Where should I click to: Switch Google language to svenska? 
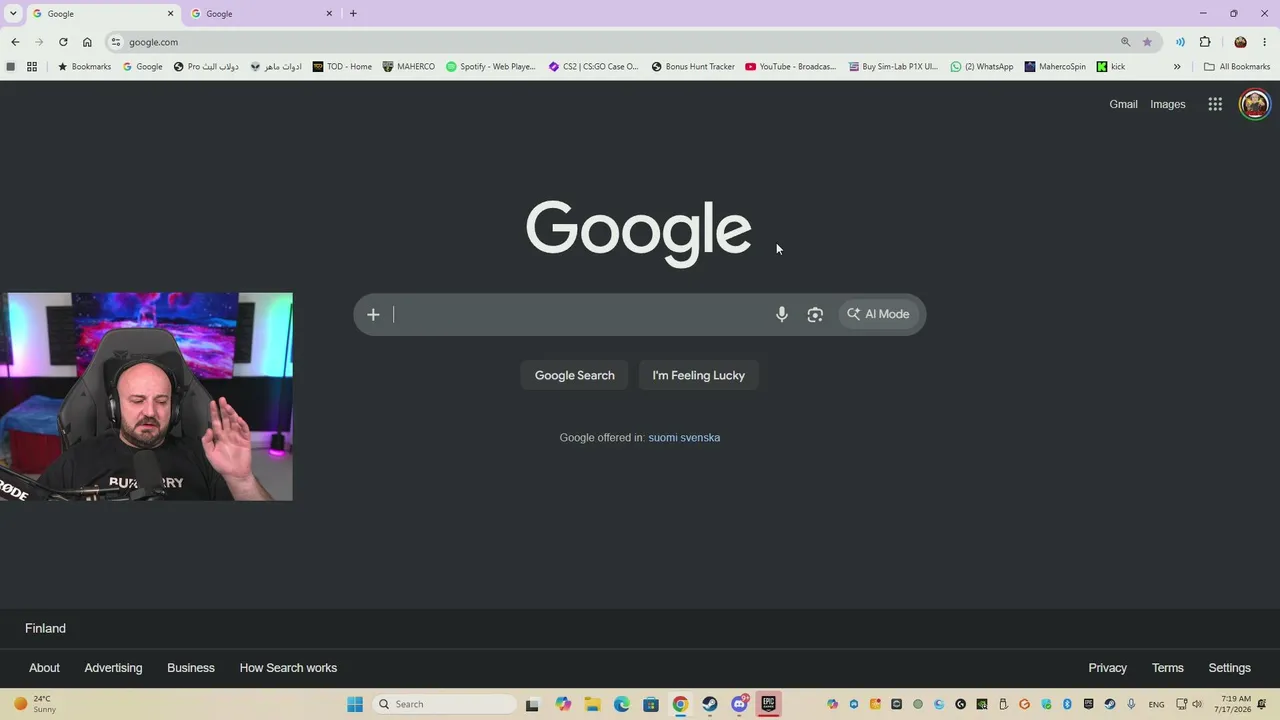tap(701, 437)
